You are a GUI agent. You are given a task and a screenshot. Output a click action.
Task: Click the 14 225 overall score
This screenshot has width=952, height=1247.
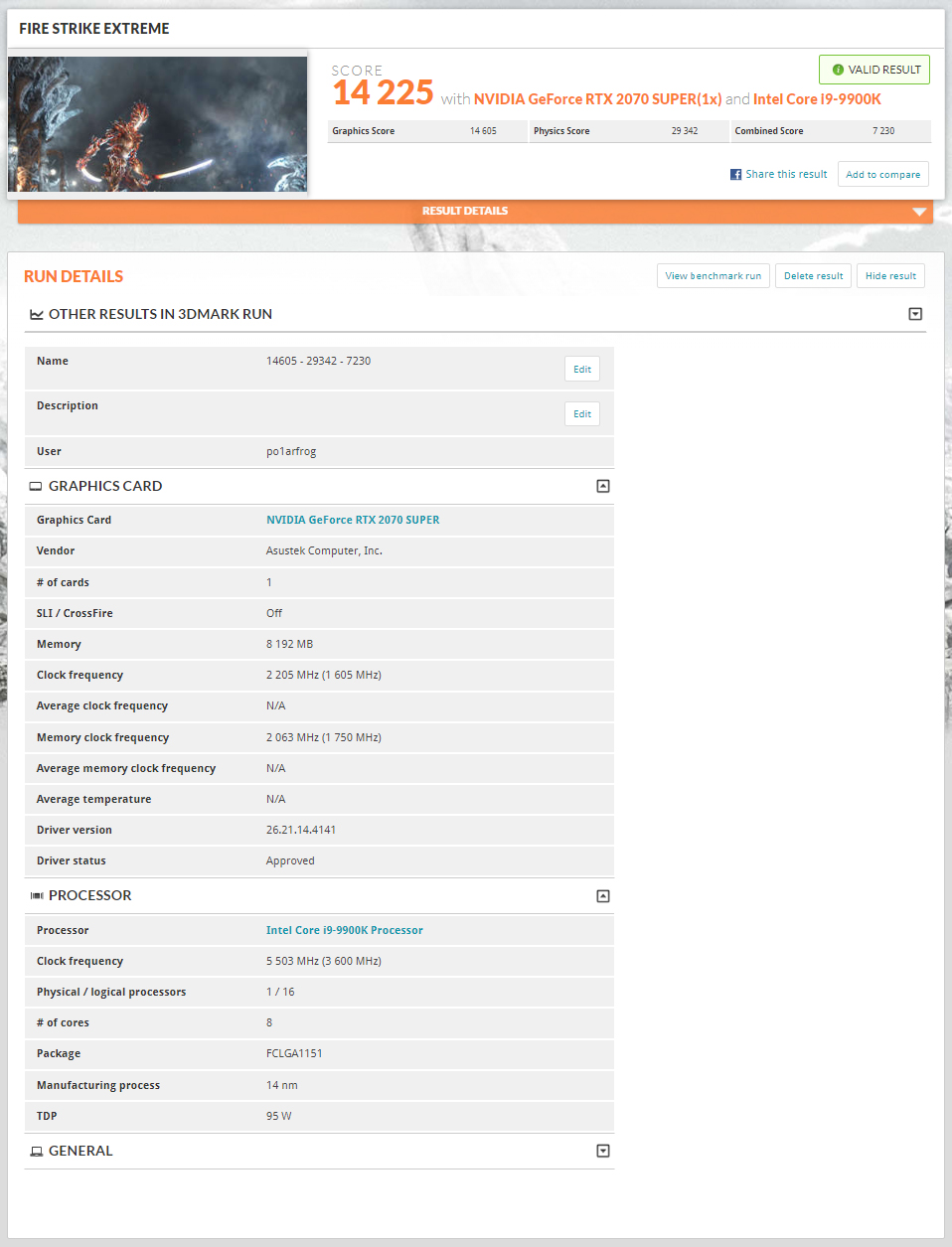(383, 92)
